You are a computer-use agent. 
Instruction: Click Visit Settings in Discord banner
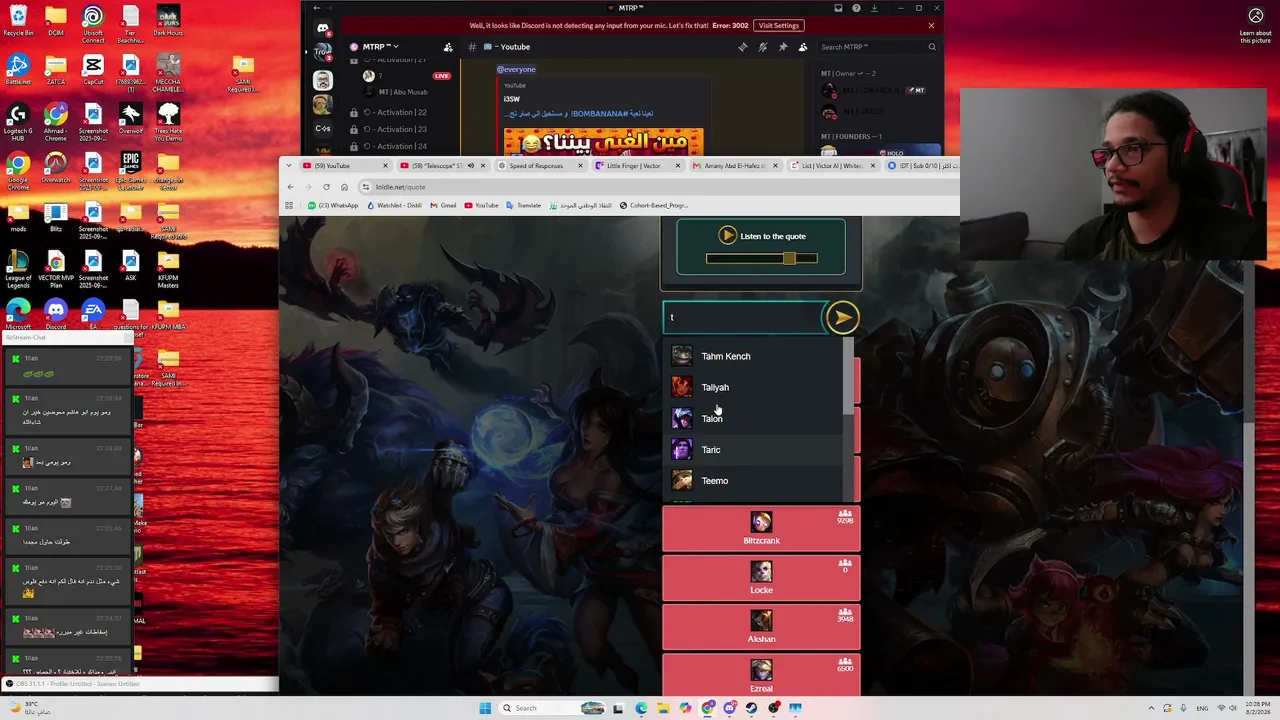(778, 26)
